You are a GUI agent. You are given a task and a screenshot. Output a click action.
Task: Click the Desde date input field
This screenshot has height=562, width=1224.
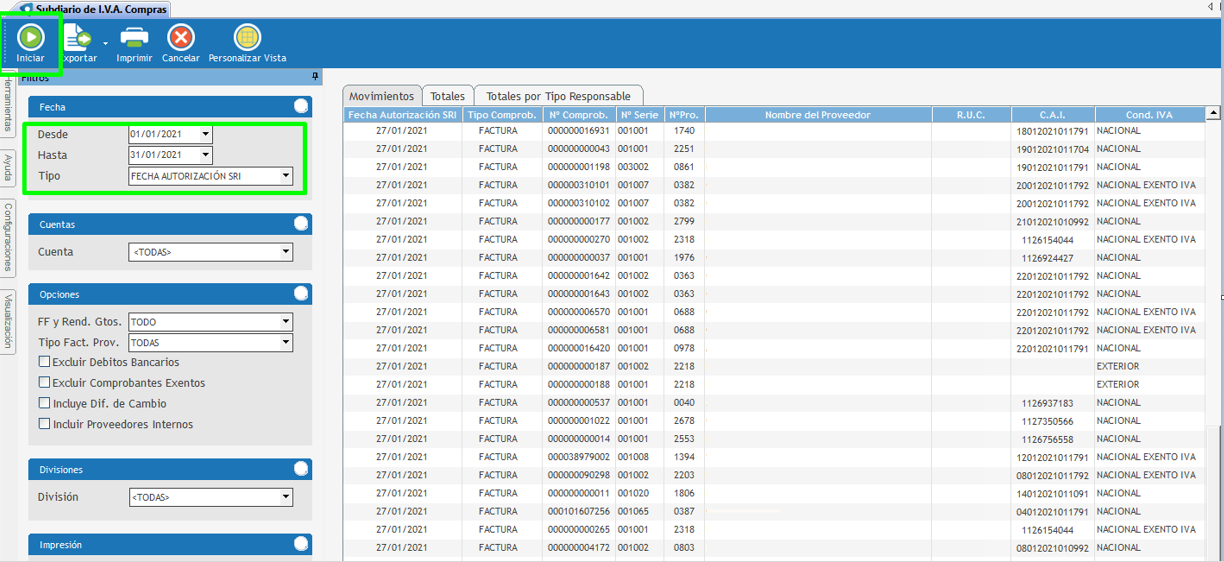(164, 134)
